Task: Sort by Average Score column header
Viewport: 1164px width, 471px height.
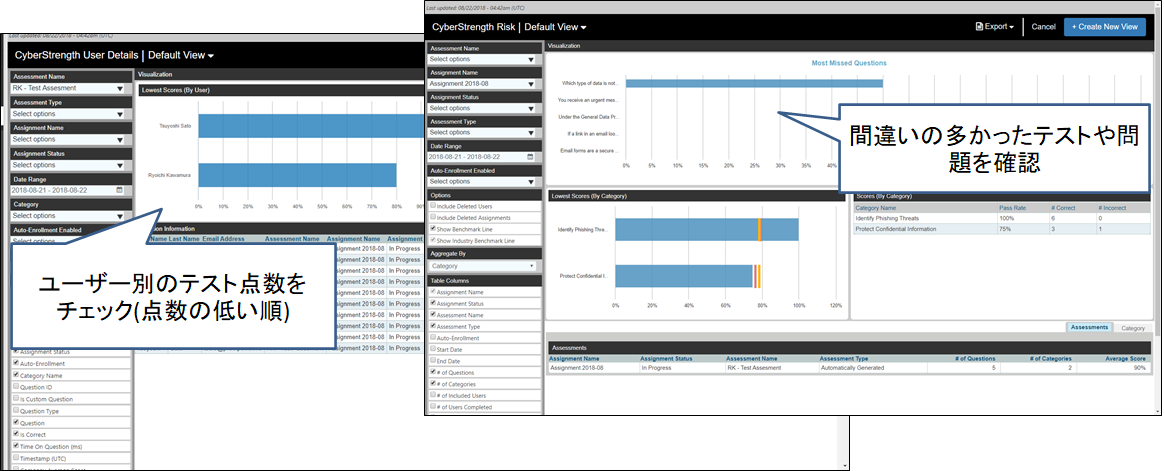Action: coord(1127,358)
